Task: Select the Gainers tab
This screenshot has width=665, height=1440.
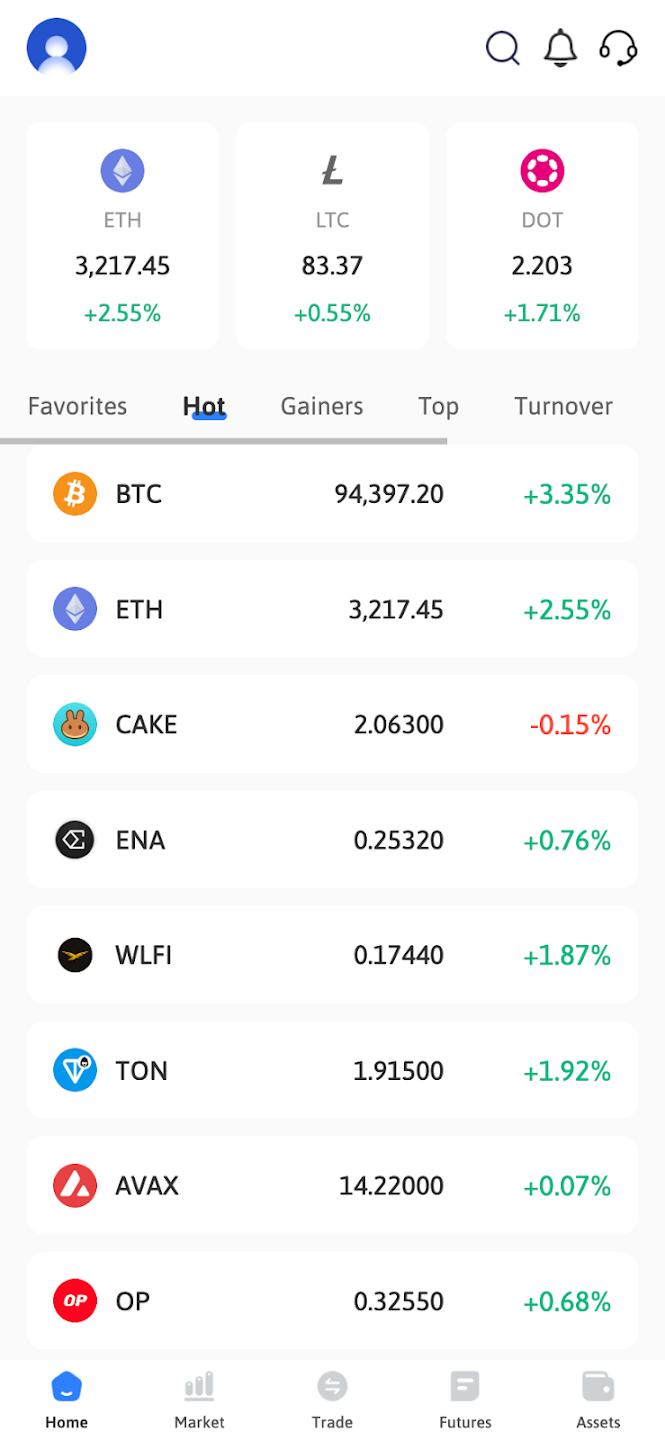Action: tap(322, 406)
